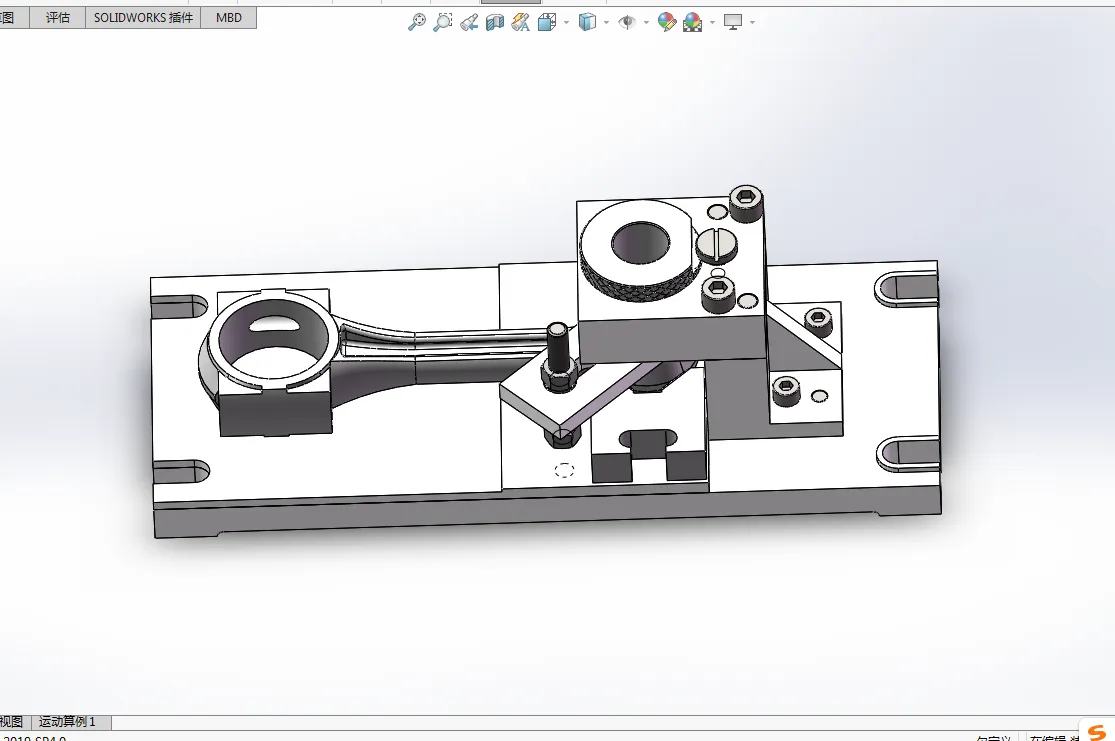
Task: Open the Edit Appearance tool
Action: pyautogui.click(x=666, y=22)
